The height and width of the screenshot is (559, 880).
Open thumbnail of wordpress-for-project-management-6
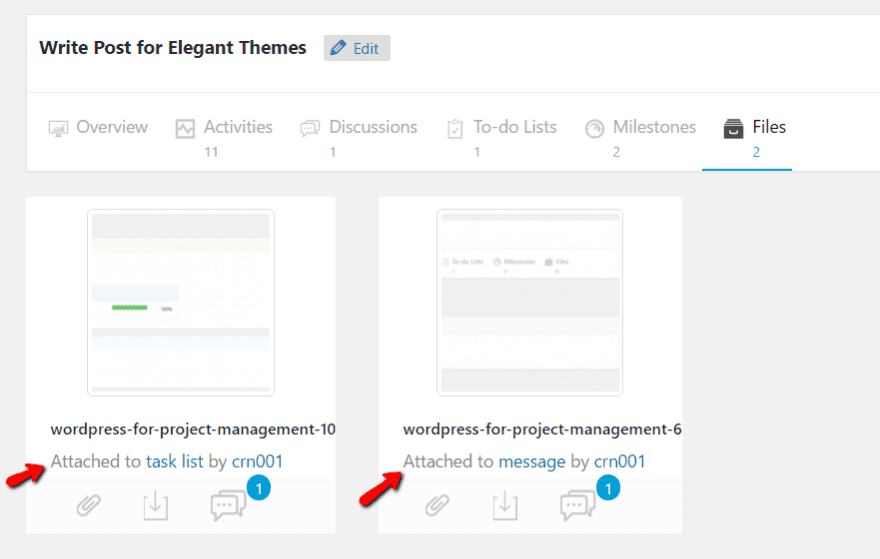530,302
